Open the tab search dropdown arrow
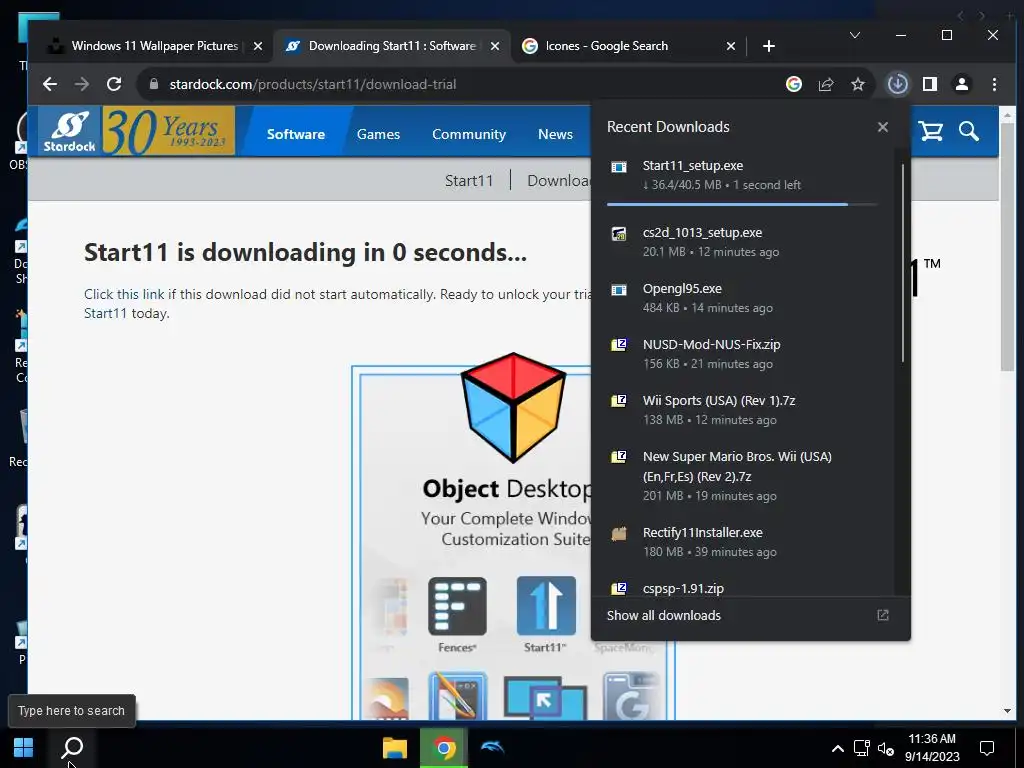 pos(855,35)
